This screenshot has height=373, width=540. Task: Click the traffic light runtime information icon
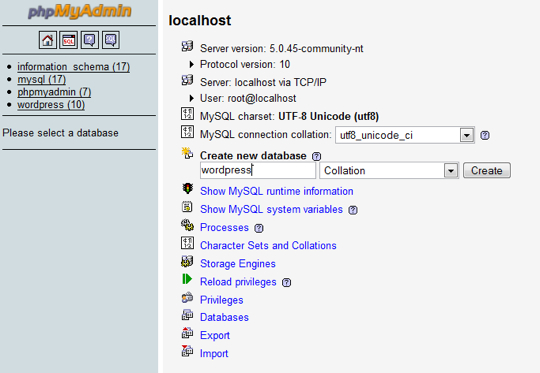[x=188, y=188]
